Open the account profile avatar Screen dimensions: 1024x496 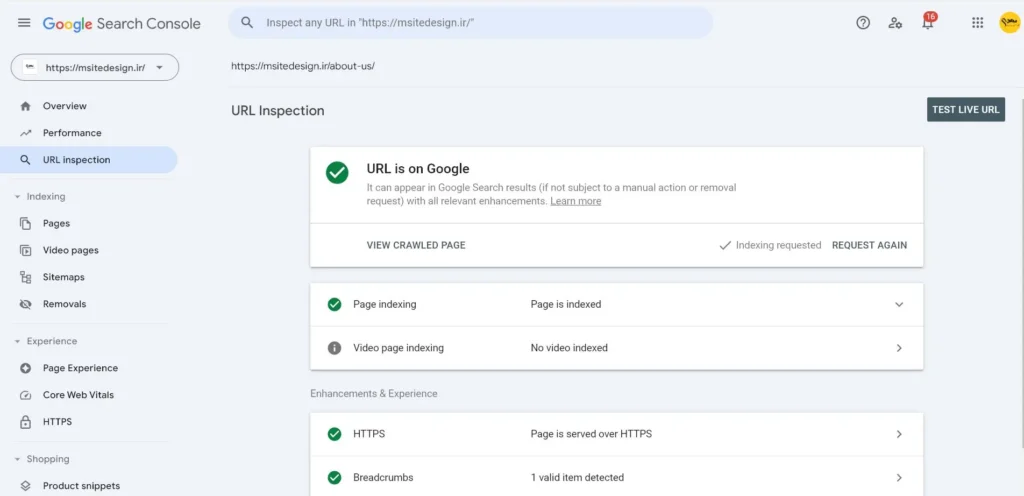[1009, 23]
